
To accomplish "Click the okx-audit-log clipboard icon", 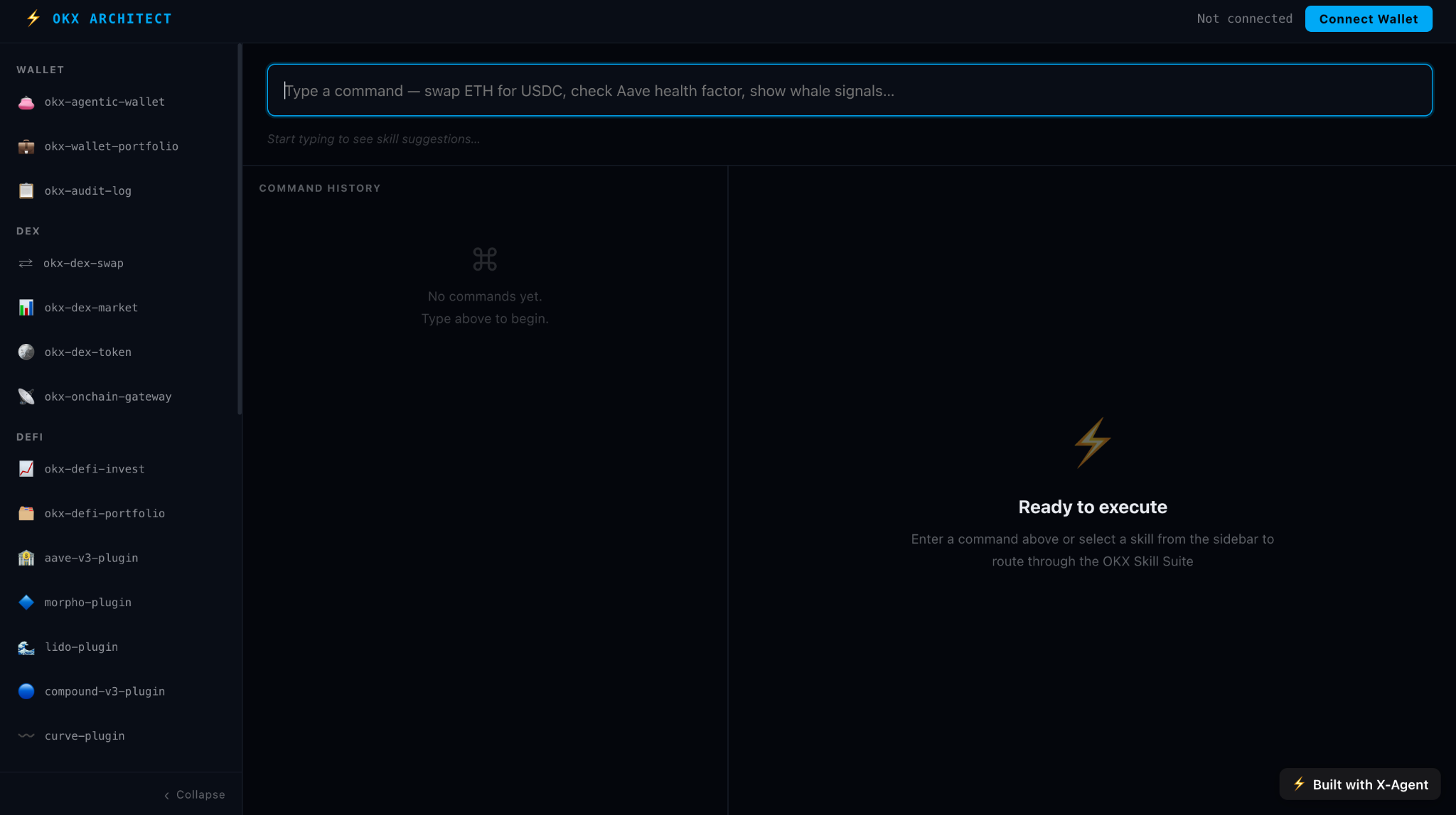I will tap(26, 191).
